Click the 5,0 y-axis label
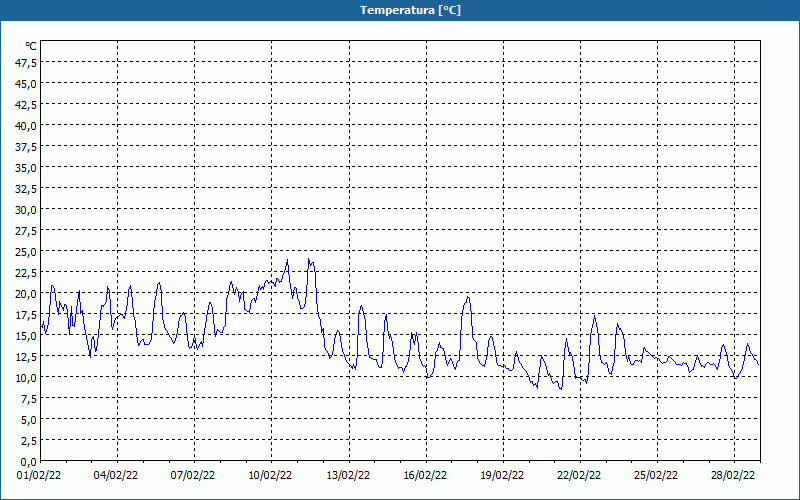This screenshot has width=800, height=500. [29, 420]
